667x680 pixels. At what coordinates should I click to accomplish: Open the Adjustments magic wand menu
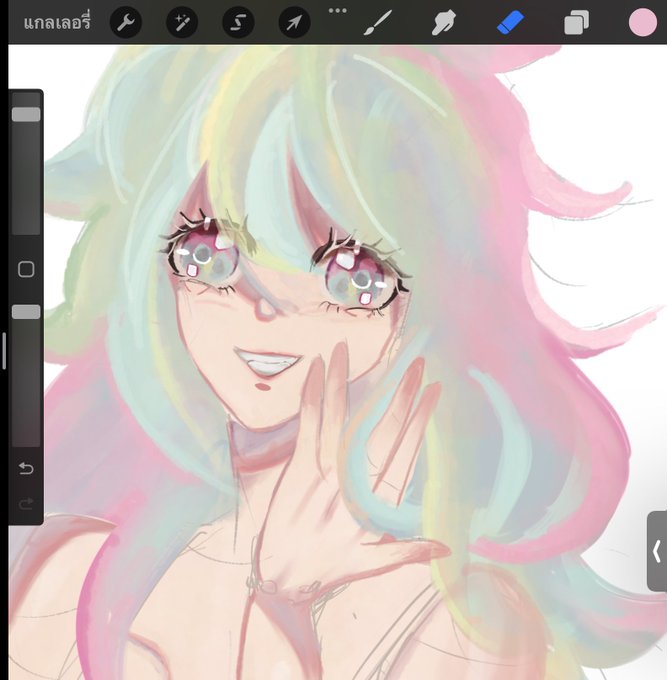pos(182,22)
